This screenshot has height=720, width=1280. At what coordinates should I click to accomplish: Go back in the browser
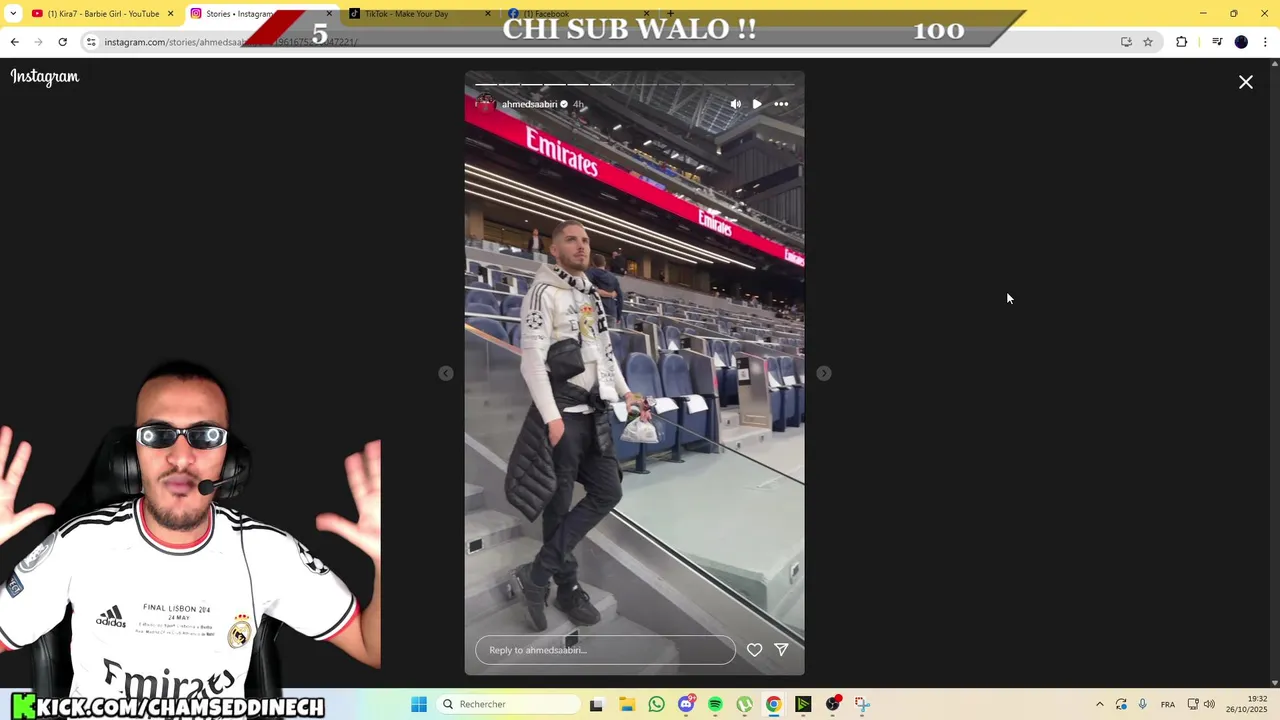tap(14, 42)
